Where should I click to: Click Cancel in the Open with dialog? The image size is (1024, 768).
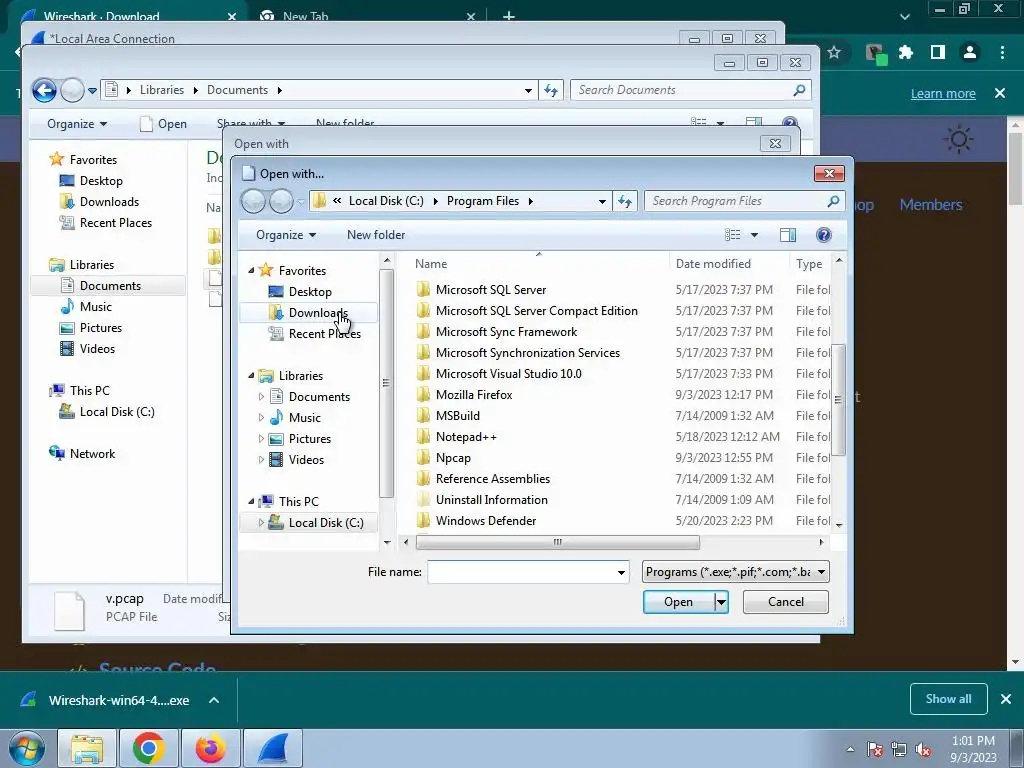[x=786, y=602]
